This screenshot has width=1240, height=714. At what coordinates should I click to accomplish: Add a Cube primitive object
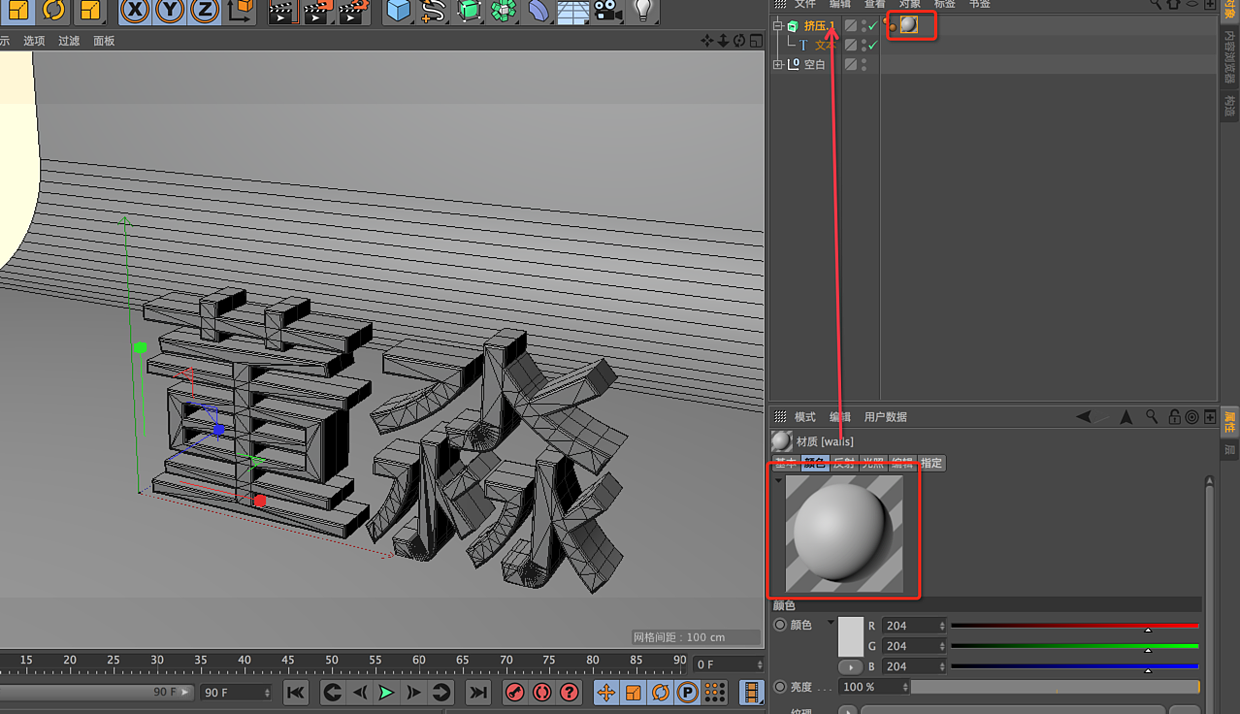(x=399, y=11)
